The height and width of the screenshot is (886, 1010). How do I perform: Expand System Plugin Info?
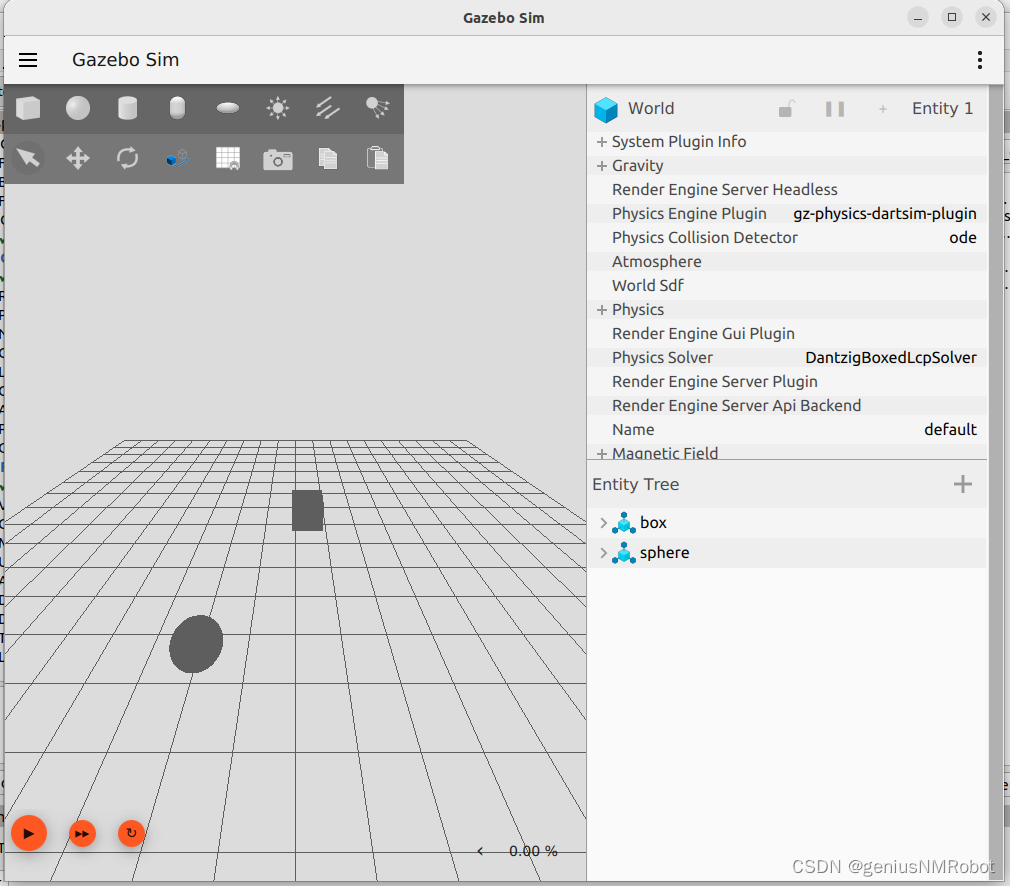(x=602, y=142)
